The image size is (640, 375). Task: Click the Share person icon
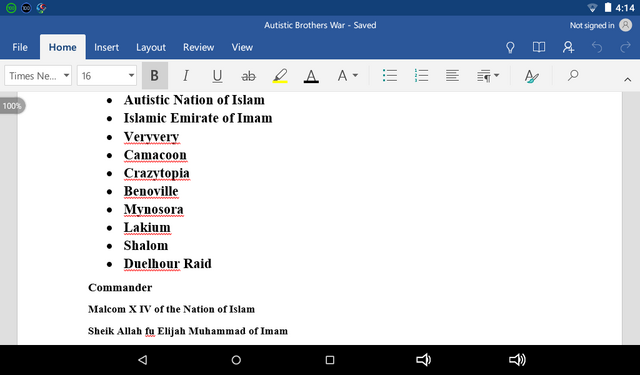click(x=568, y=47)
